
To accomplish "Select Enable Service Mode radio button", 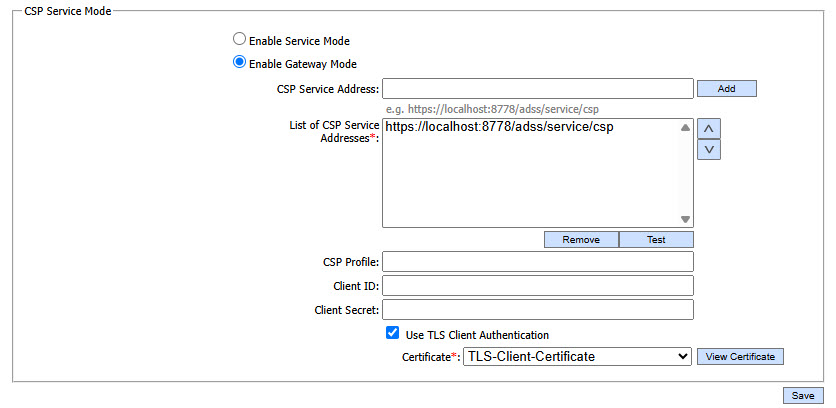I will tap(239, 40).
